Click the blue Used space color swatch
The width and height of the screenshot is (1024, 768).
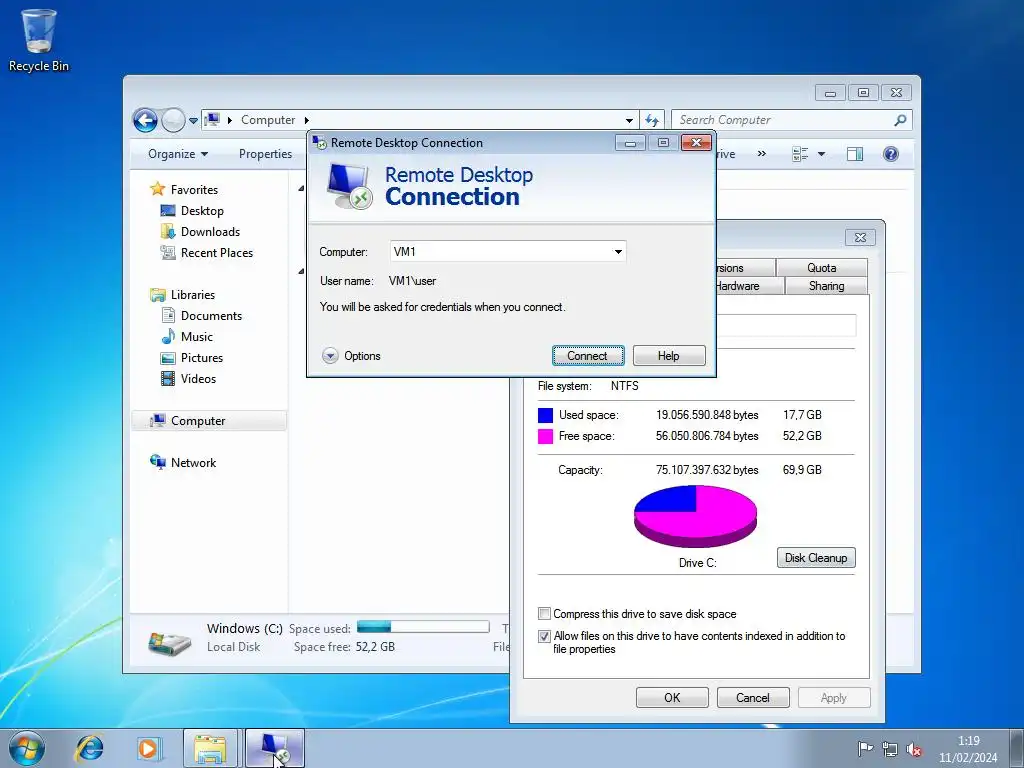click(545, 415)
